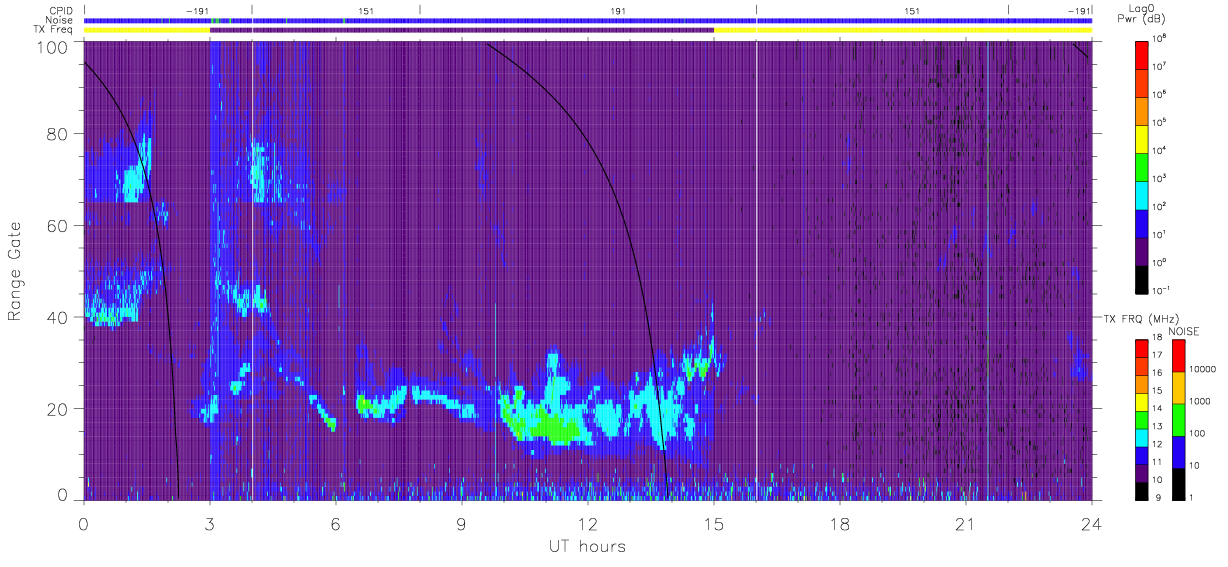Click the 'UT hours' x-axis title
This screenshot has height=567, width=1228.
click(x=586, y=546)
